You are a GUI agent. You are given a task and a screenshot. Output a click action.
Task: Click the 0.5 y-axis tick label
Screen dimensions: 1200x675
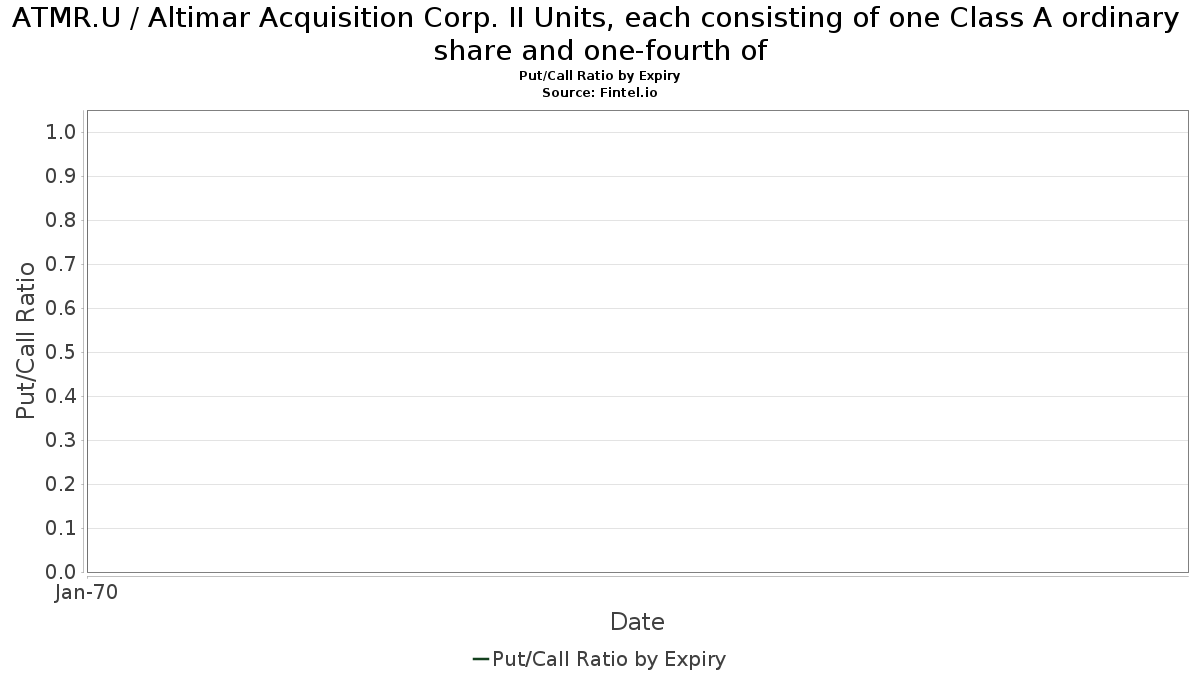coord(62,352)
